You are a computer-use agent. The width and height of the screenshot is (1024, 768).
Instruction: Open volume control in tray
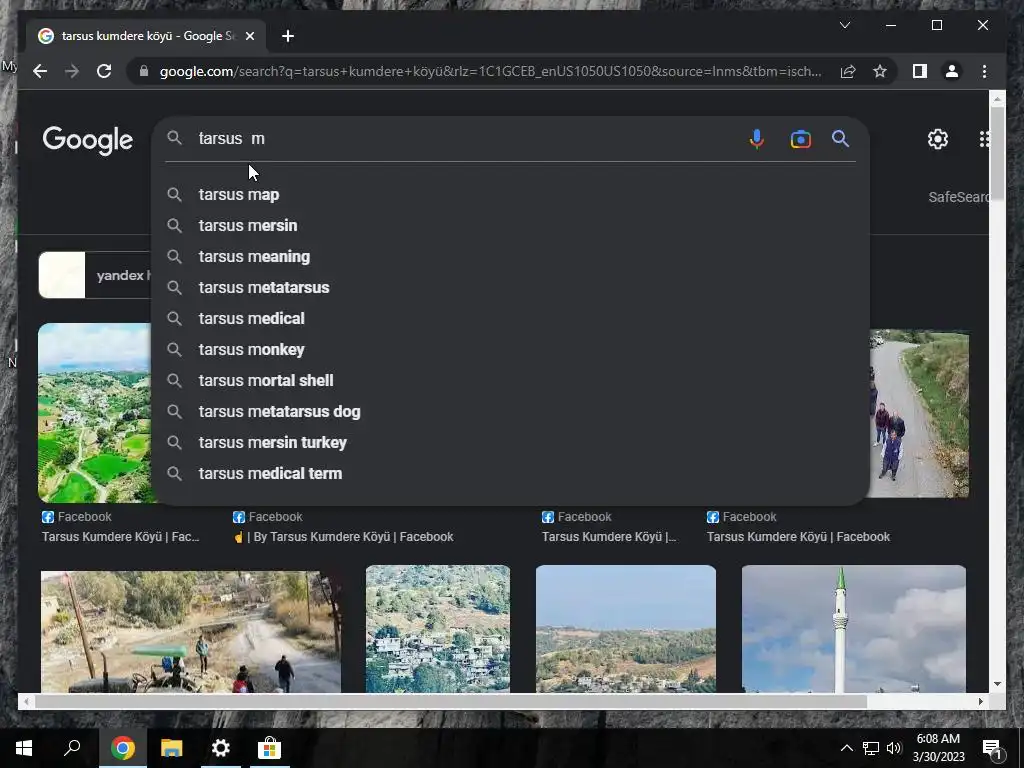894,748
